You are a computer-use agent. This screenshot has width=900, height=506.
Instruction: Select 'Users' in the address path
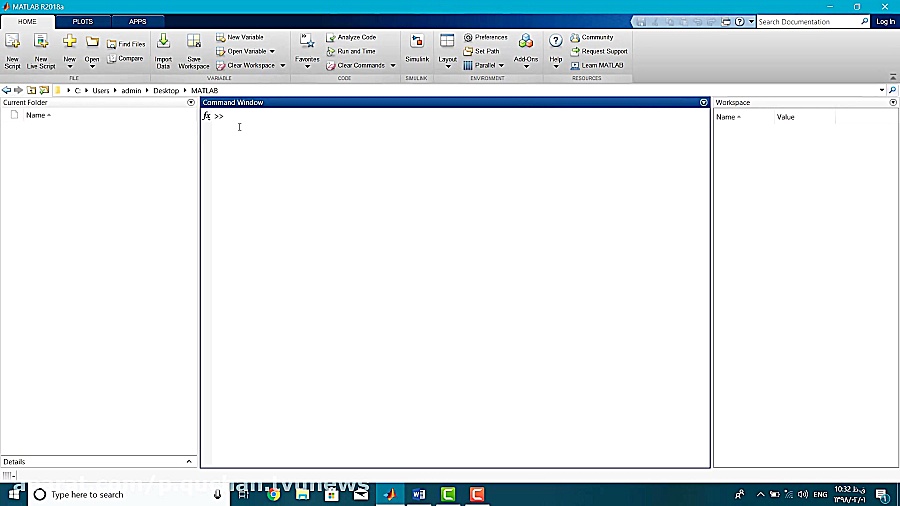click(x=100, y=91)
